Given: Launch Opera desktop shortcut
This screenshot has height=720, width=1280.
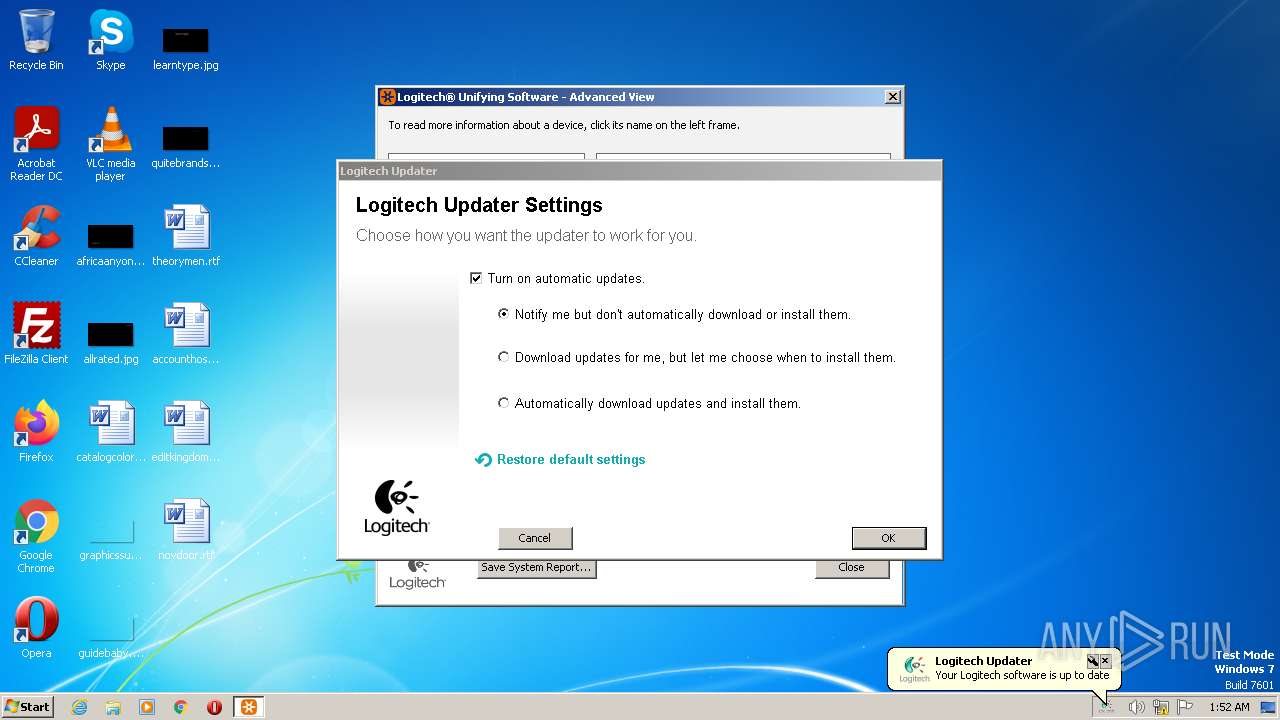Looking at the screenshot, I should point(36,628).
